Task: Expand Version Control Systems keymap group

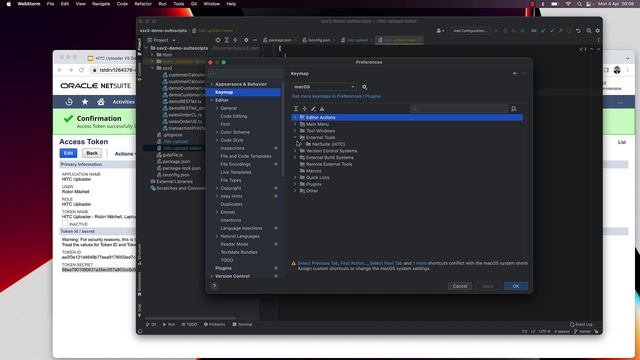Action: pos(295,151)
